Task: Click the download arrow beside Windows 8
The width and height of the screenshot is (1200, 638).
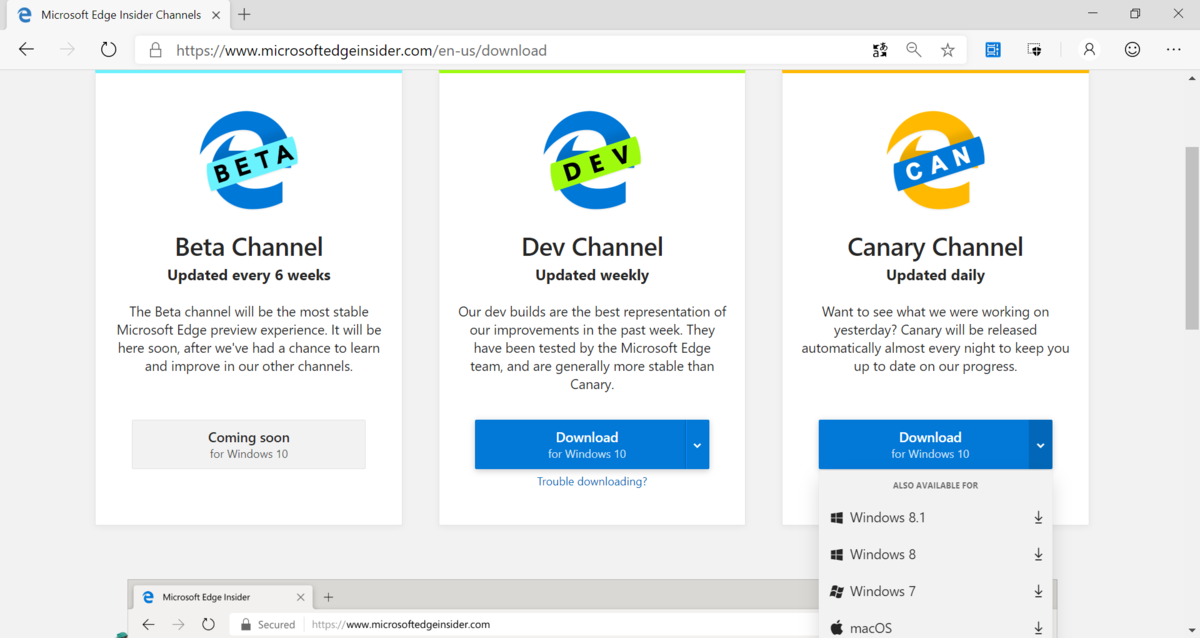Action: point(1038,555)
